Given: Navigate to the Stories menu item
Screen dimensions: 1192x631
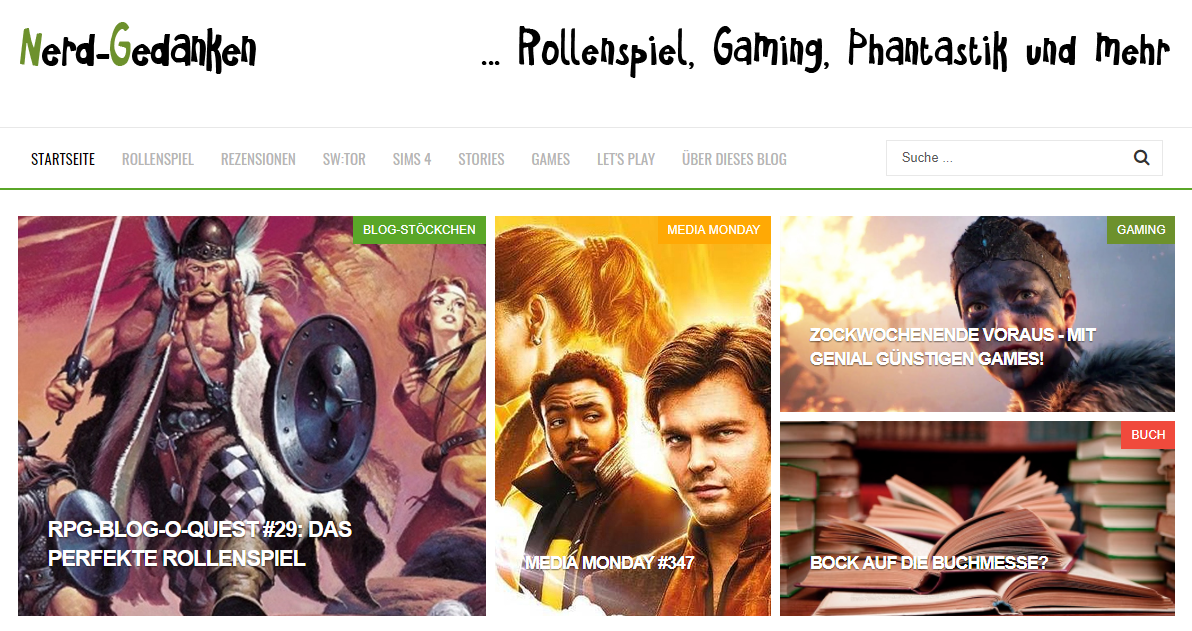Looking at the screenshot, I should (480, 159).
